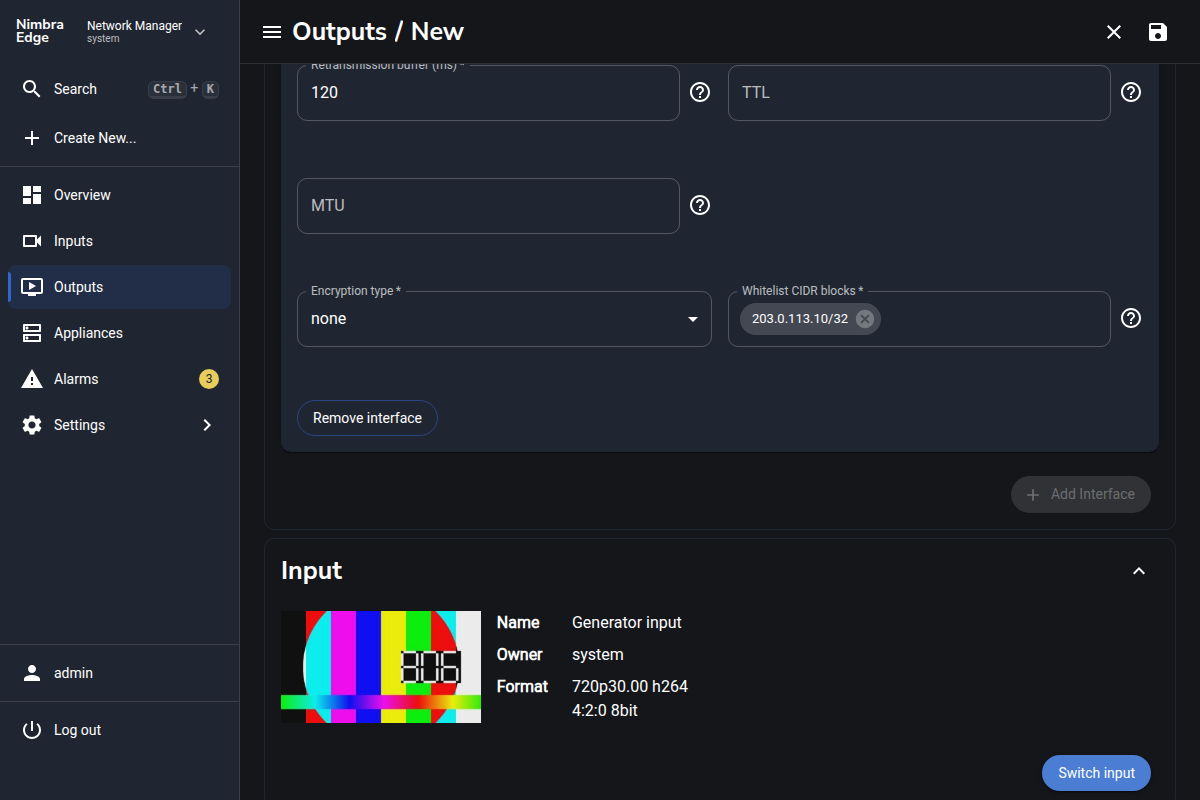
Task: Click the Log out power icon
Action: tap(32, 730)
